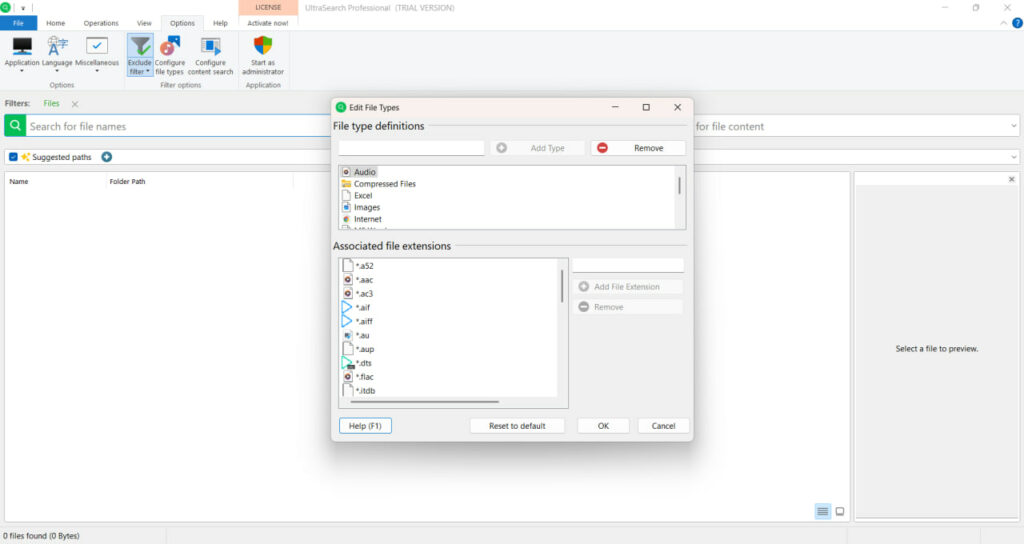Image resolution: width=1024 pixels, height=544 pixels.
Task: Click the Add Type button
Action: 536,148
